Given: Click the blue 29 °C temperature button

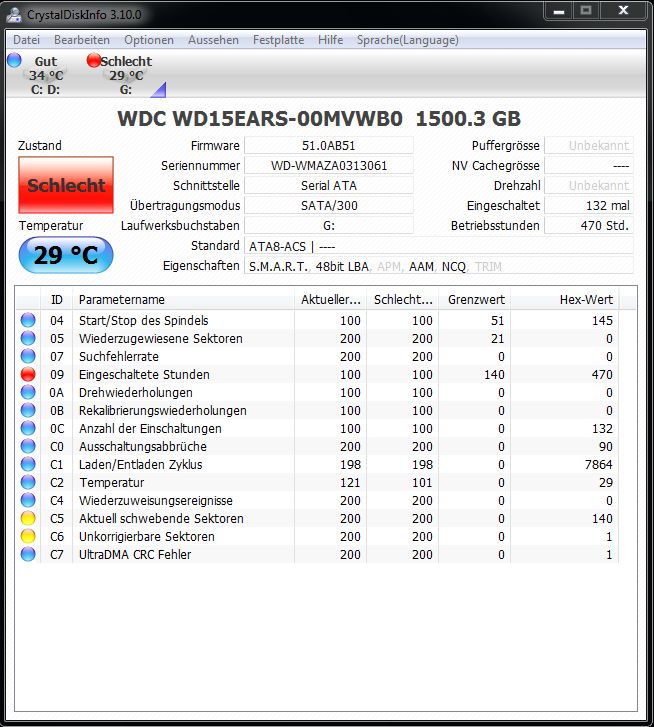Looking at the screenshot, I should 66,255.
